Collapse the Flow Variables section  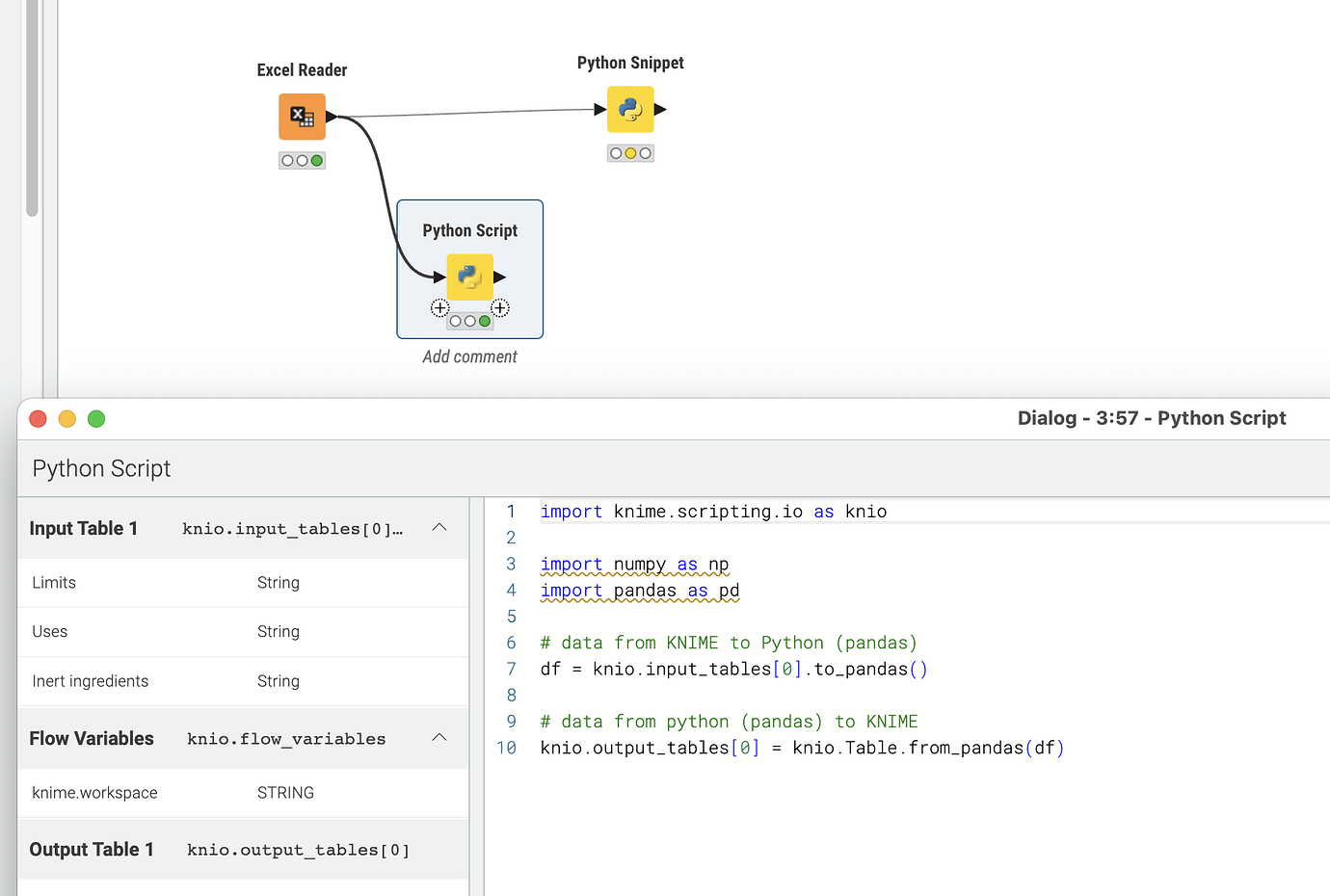[439, 738]
